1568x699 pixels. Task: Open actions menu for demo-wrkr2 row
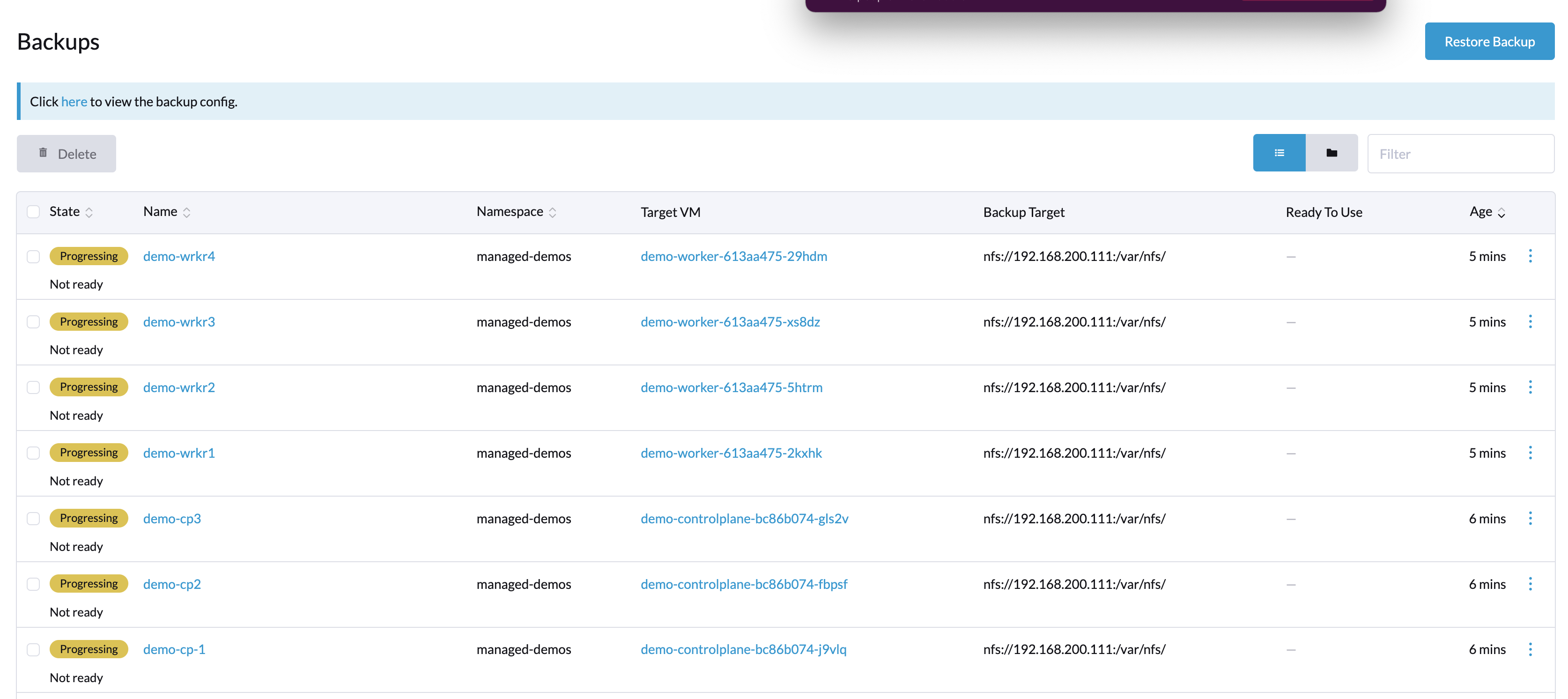click(x=1530, y=387)
